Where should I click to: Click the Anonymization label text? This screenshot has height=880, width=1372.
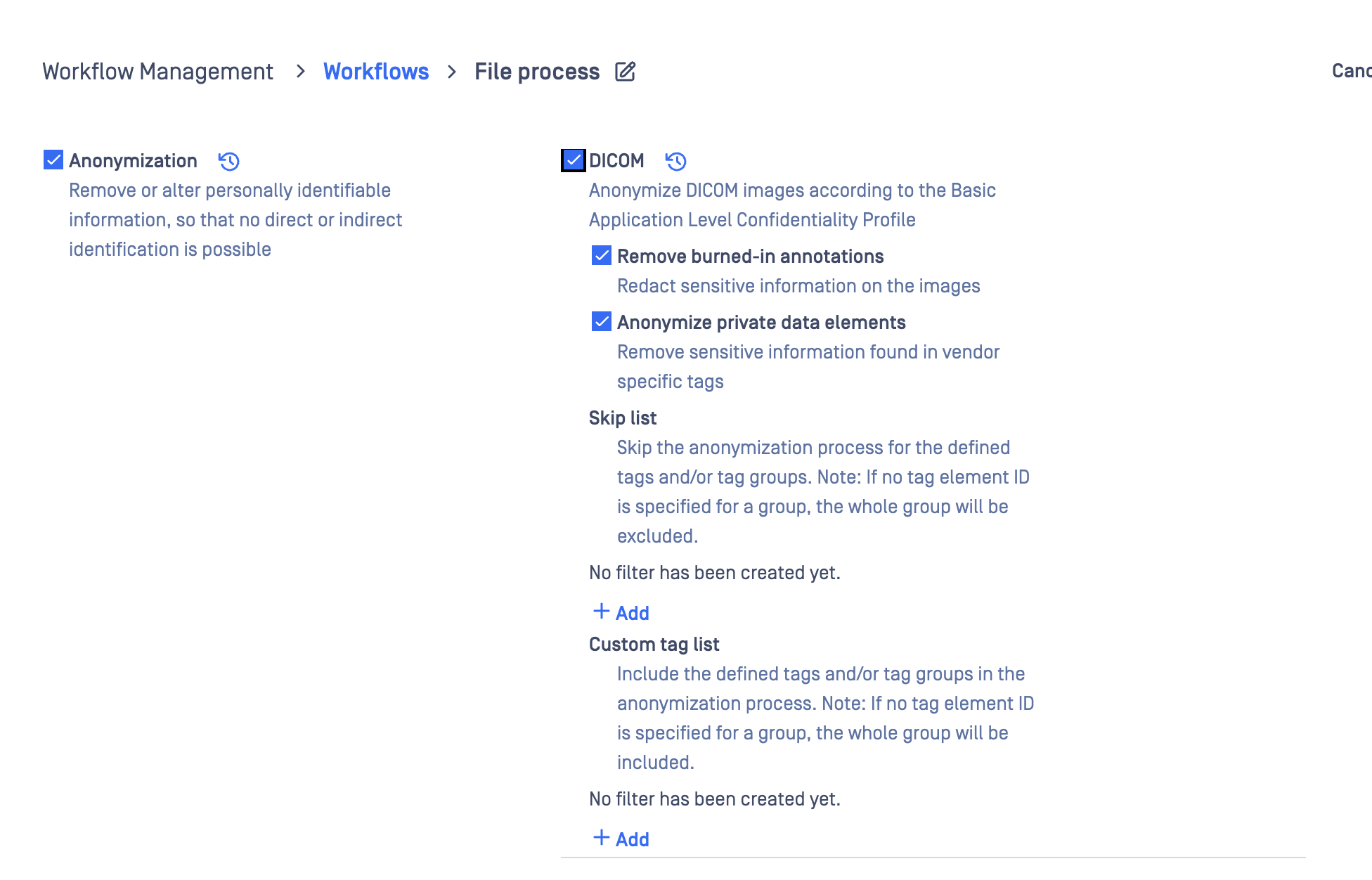(x=133, y=161)
